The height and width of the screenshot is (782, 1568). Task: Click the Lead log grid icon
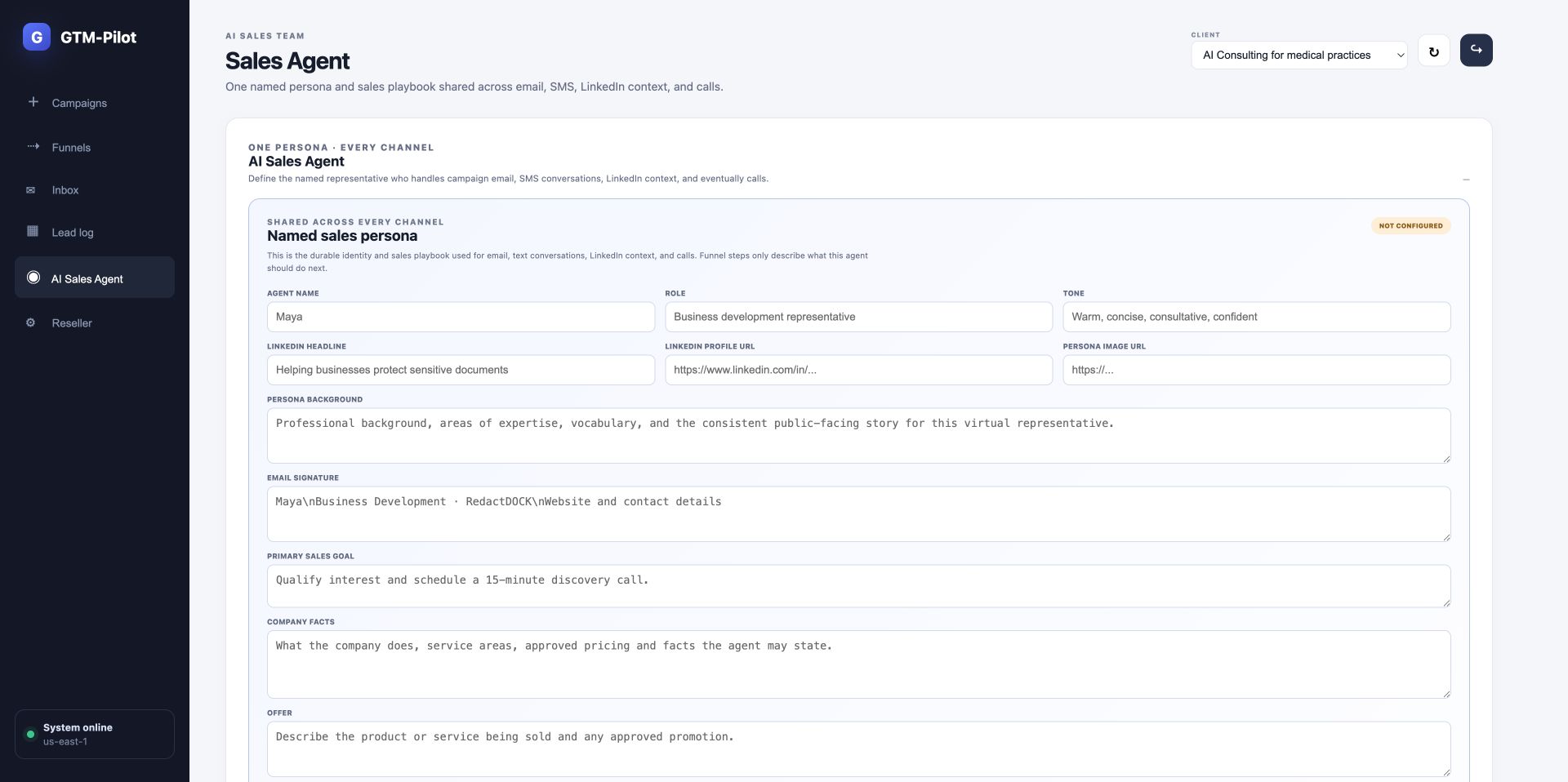click(x=33, y=232)
